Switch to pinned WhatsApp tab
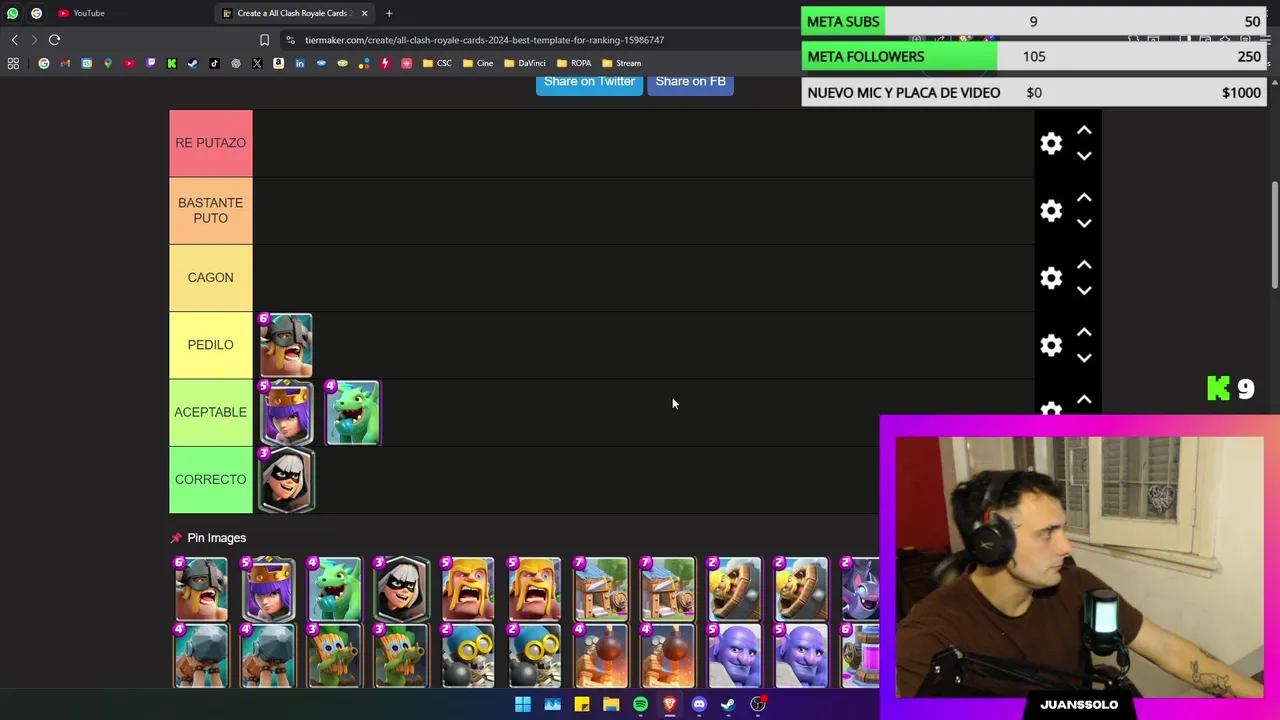This screenshot has width=1280, height=720. coord(12,13)
